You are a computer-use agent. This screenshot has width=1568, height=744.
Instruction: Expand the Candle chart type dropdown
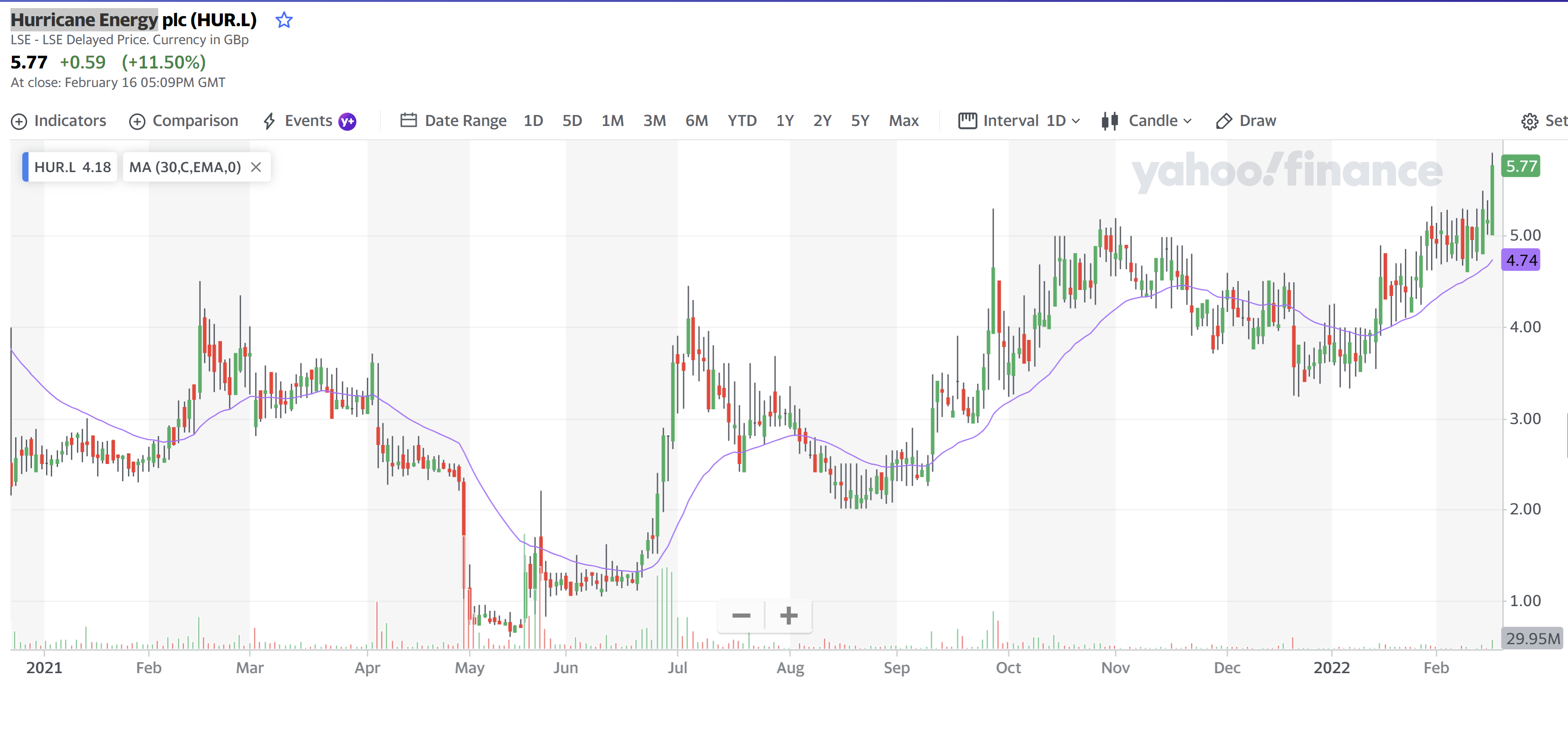pyautogui.click(x=1146, y=121)
